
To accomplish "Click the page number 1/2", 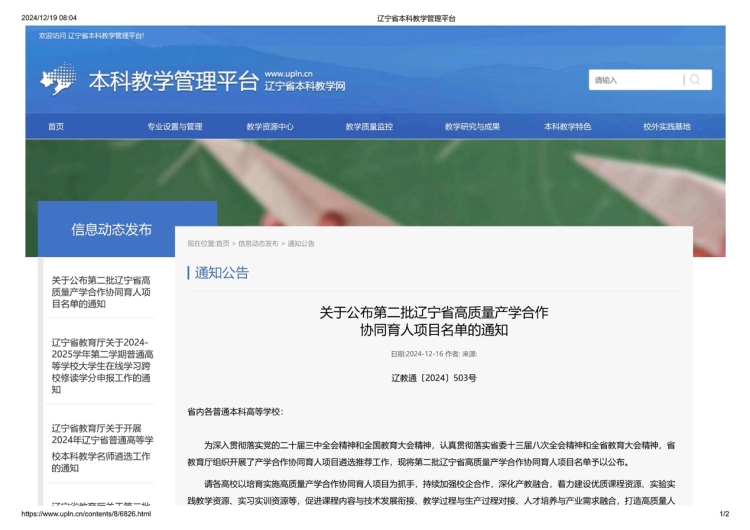I will click(x=724, y=514).
